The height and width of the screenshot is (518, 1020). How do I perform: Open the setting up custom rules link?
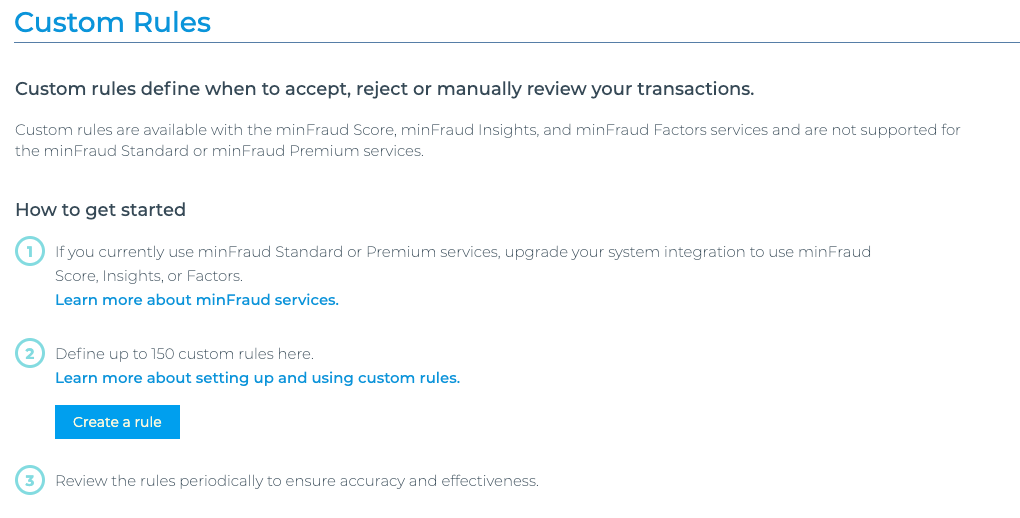tap(257, 378)
